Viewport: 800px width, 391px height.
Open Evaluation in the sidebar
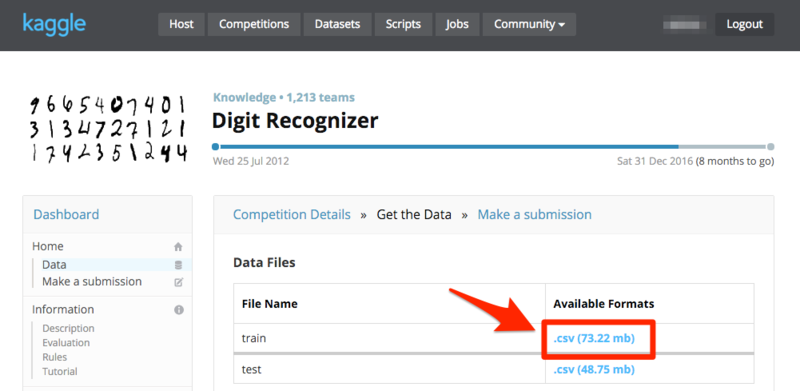(x=66, y=343)
